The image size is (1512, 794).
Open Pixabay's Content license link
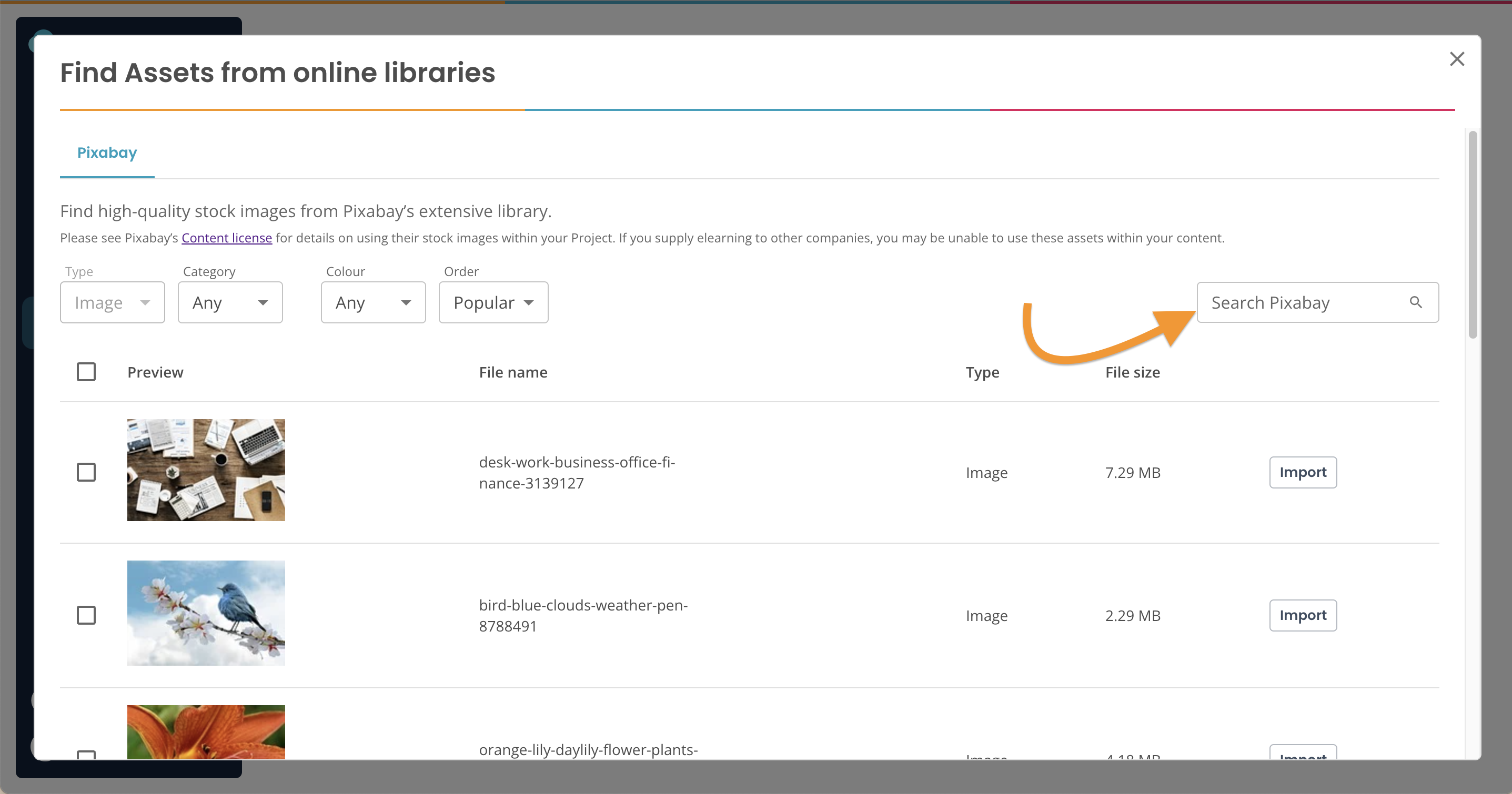pyautogui.click(x=227, y=238)
